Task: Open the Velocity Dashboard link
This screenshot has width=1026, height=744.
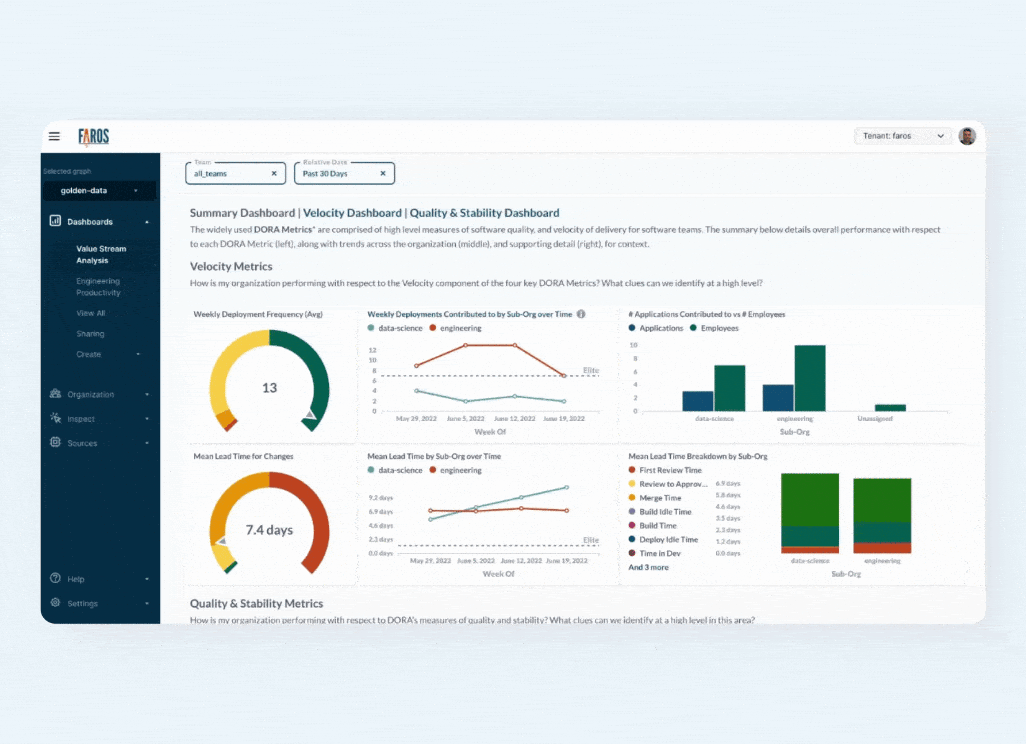Action: pos(353,213)
